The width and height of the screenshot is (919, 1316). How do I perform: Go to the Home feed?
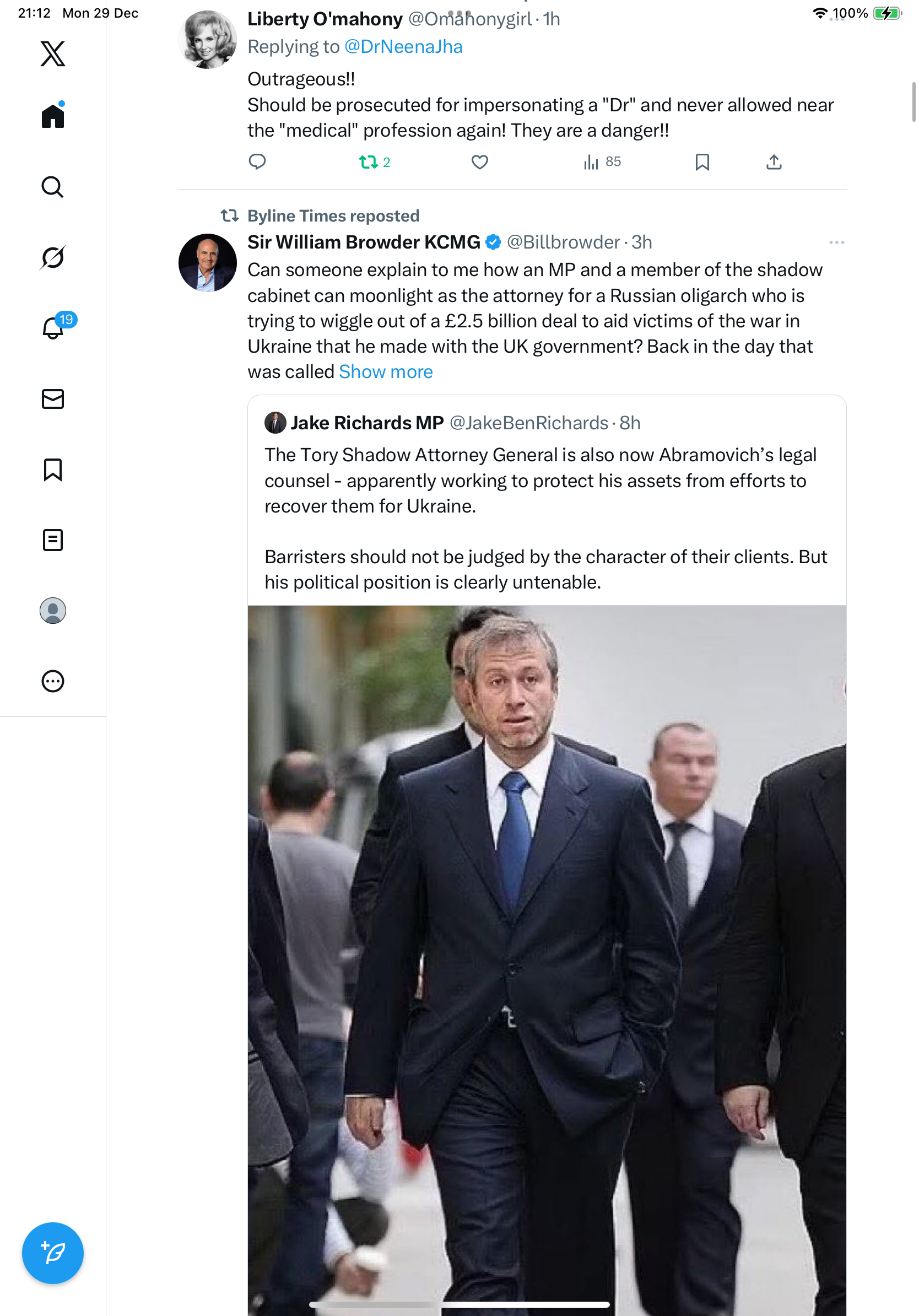[x=53, y=116]
